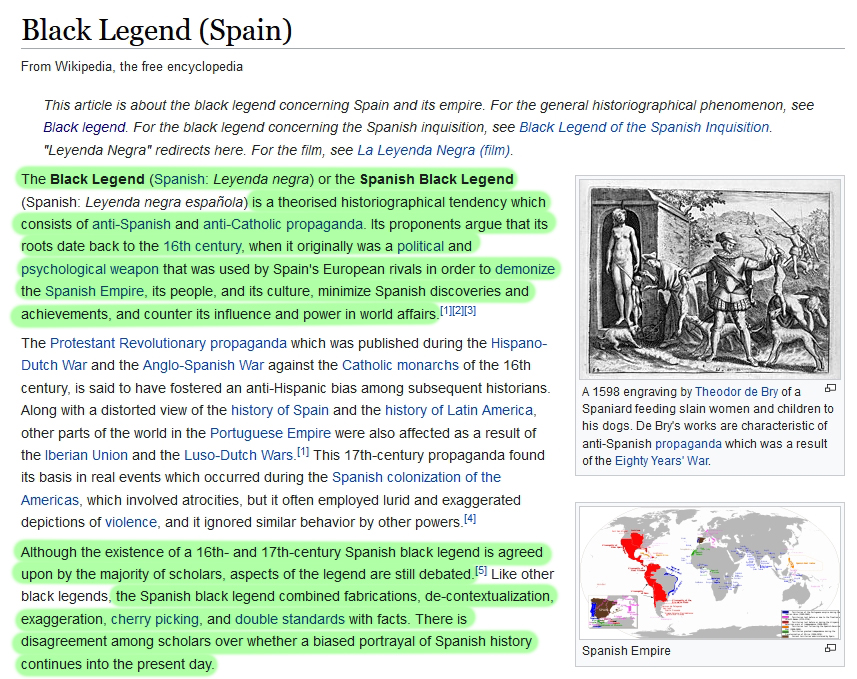Click the italic phrase 'Leyenda negra española'

pos(164,202)
